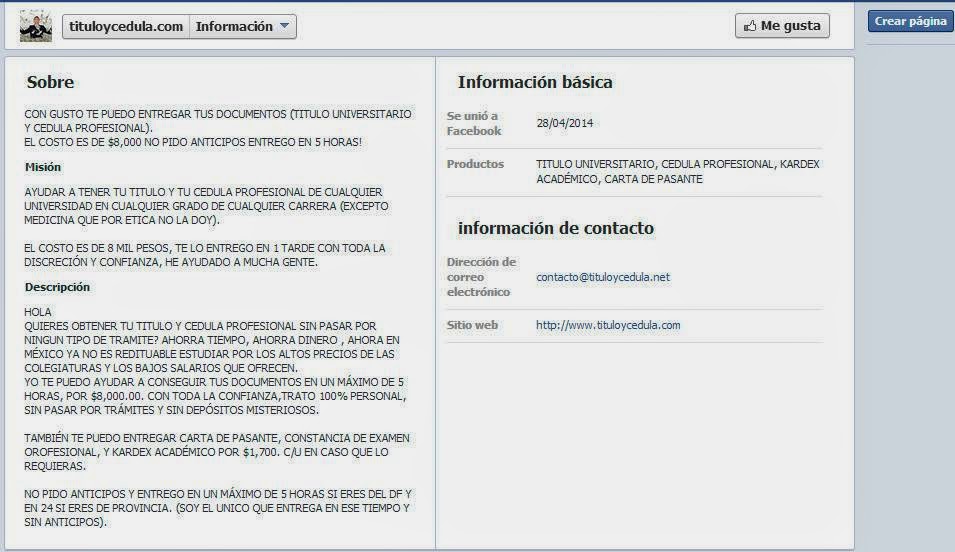Select the Misión subheading
This screenshot has height=552, width=955.
pyautogui.click(x=43, y=167)
